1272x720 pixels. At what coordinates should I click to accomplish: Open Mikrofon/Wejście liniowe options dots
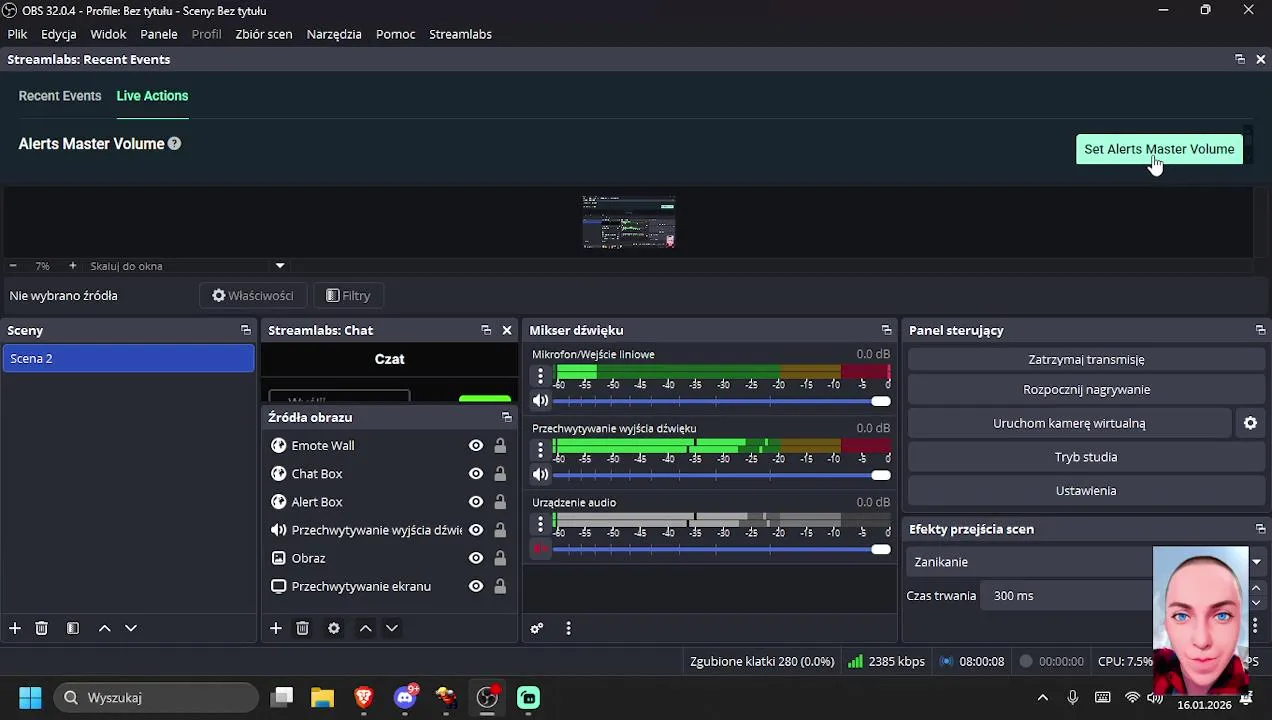[540, 376]
